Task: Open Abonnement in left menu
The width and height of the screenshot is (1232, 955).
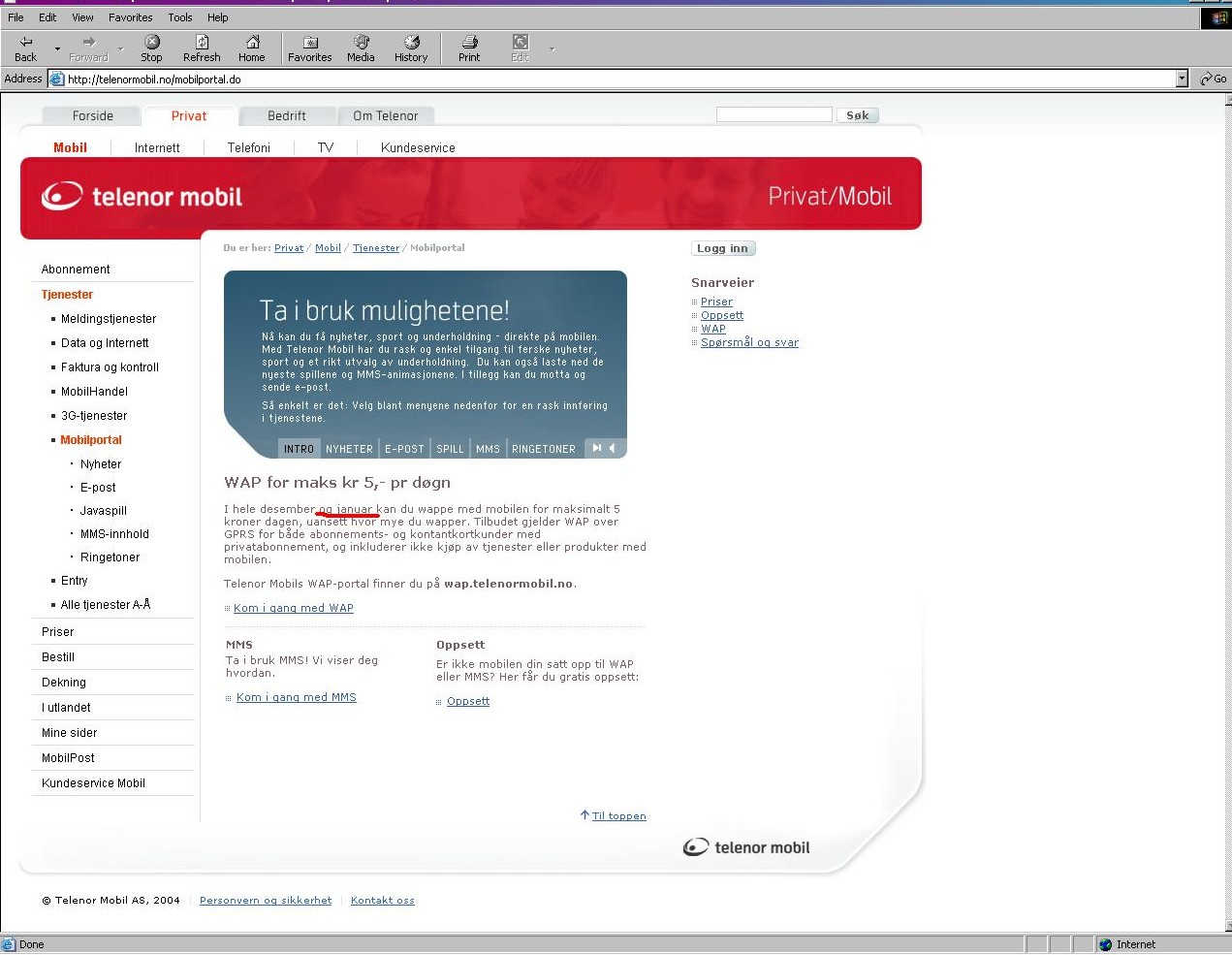Action: pos(76,270)
